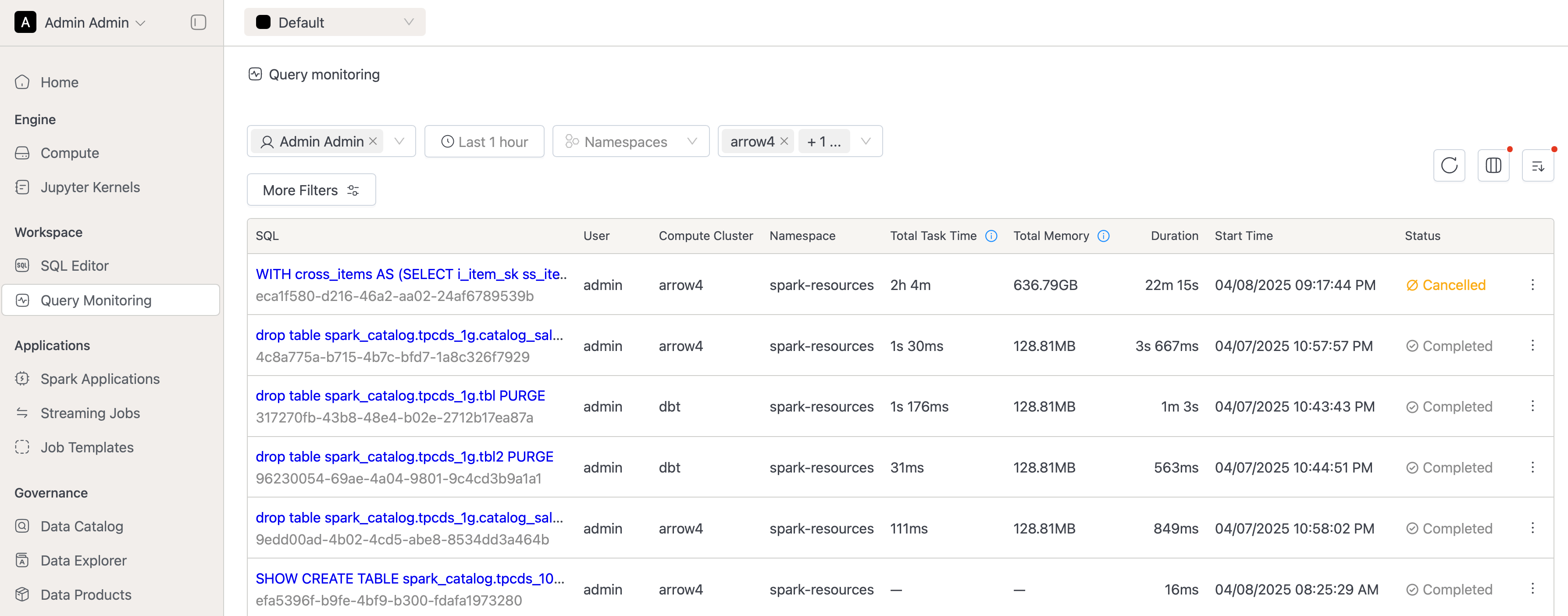Click the Query monitoring page title

pos(324,74)
